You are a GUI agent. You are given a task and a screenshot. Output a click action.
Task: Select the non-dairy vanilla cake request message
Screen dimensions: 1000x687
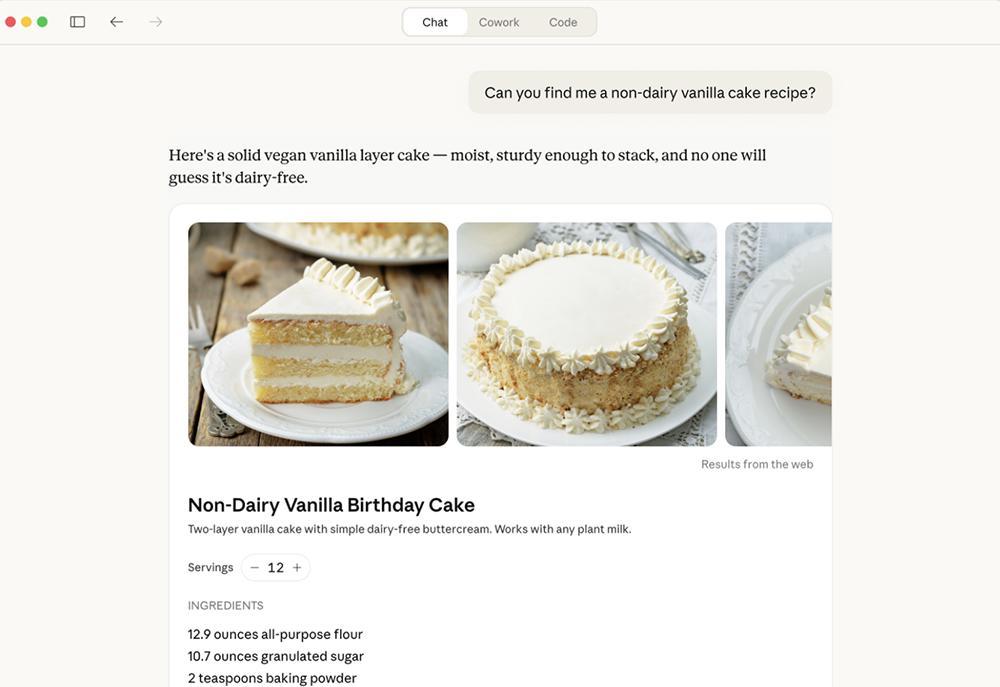point(650,93)
